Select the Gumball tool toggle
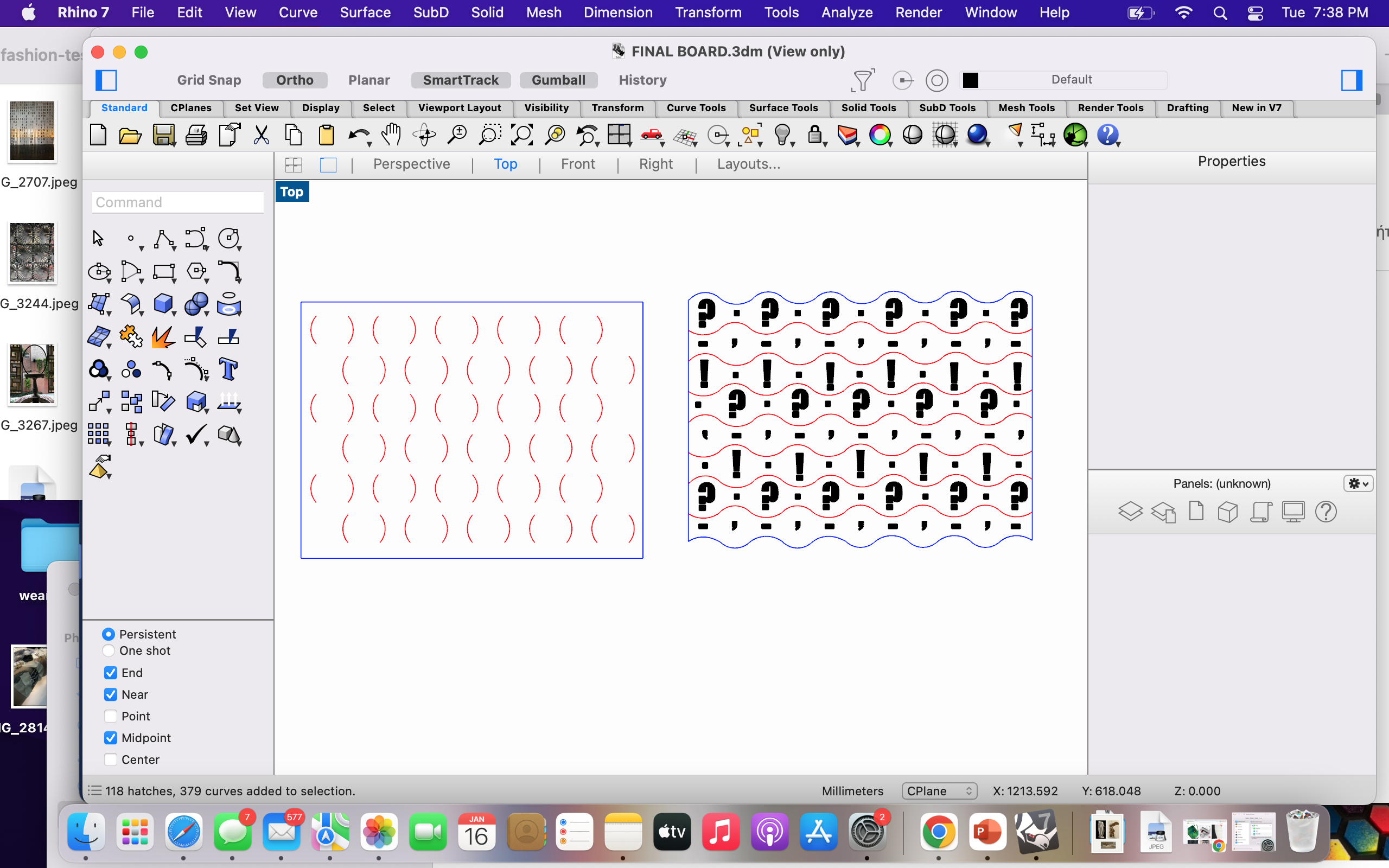Screen dimensions: 1389x868 click(558, 79)
